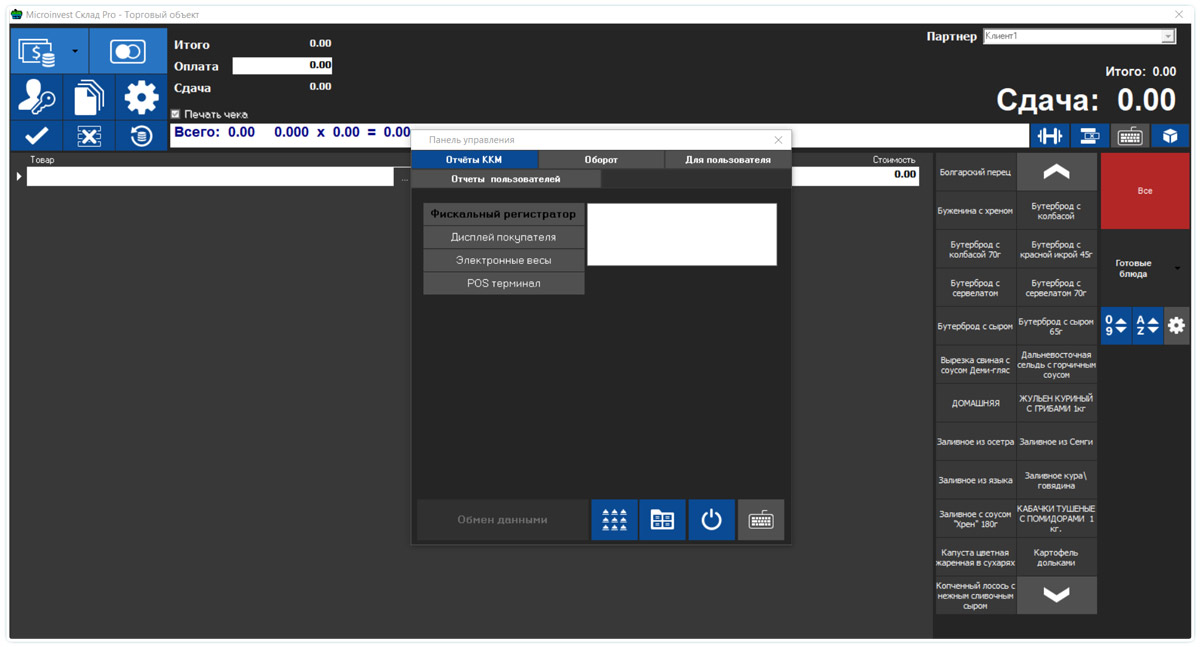
Task: Open cash payment dropdown arrow
Action: (x=75, y=51)
